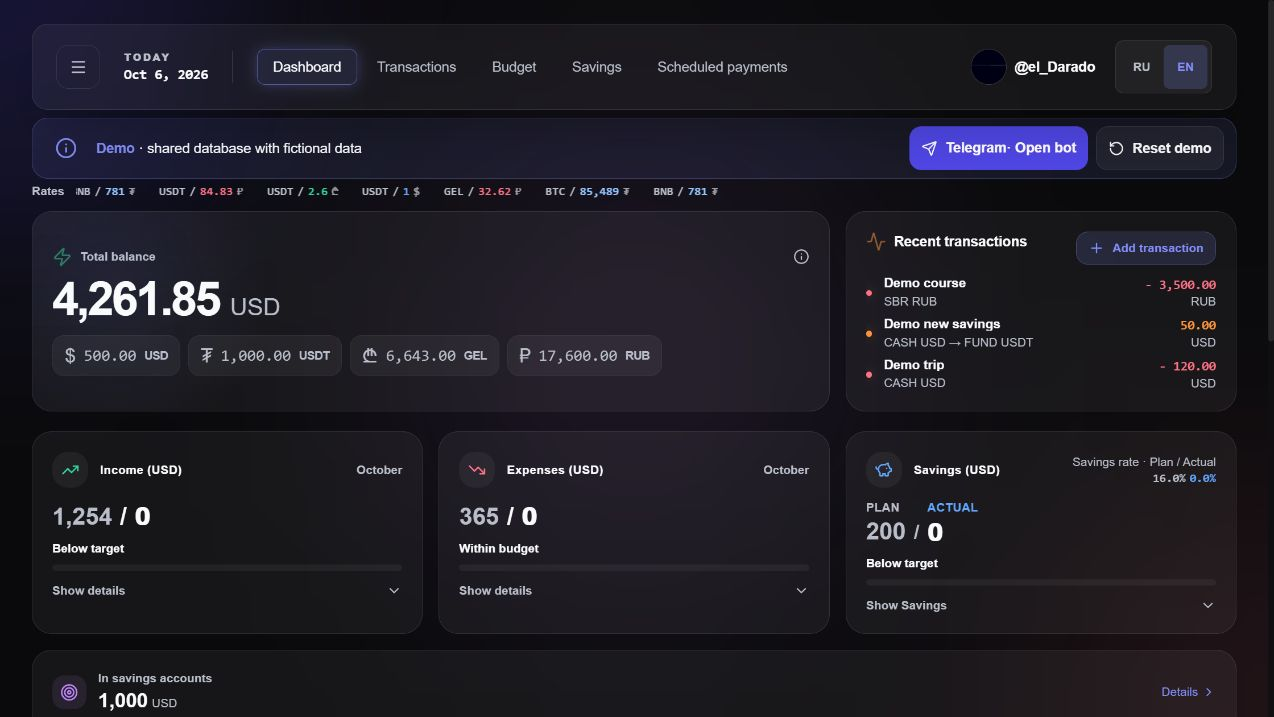
Task: Click the Telegram Open bot button
Action: pyautogui.click(x=998, y=148)
